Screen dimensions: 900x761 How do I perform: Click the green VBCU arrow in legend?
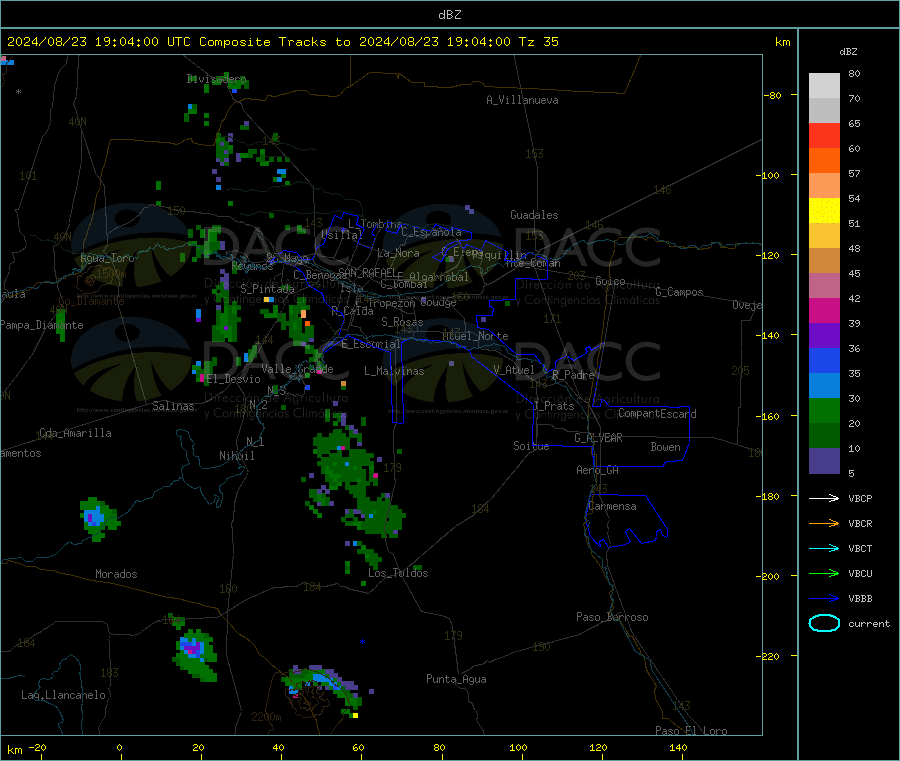[x=824, y=573]
